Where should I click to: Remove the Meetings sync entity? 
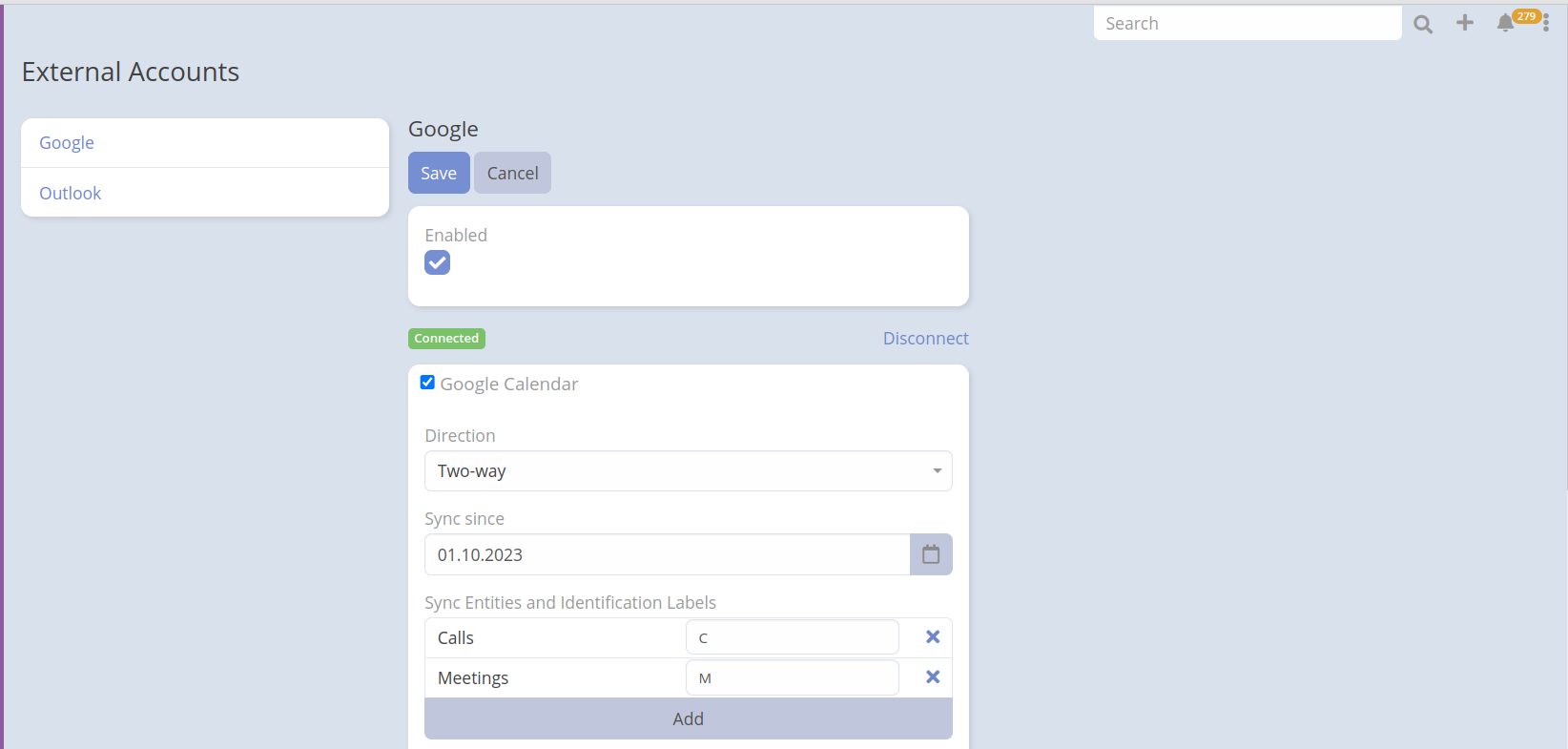click(933, 677)
